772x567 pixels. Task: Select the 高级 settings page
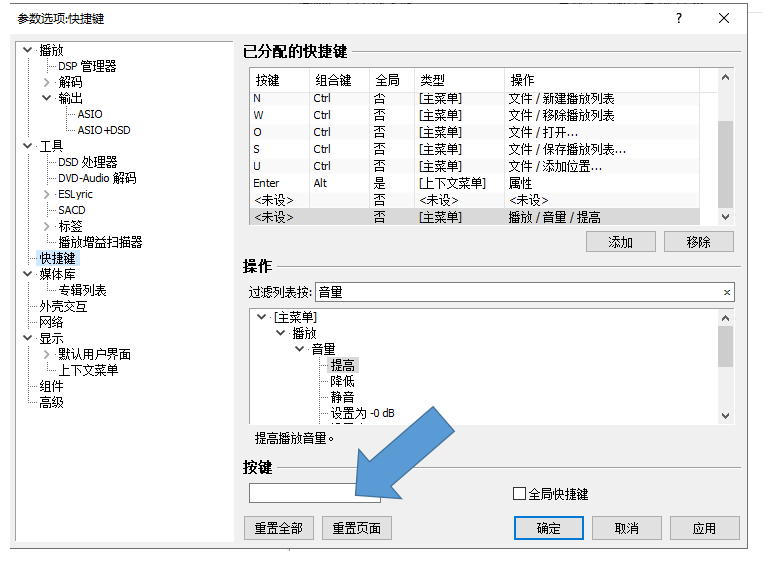point(51,402)
